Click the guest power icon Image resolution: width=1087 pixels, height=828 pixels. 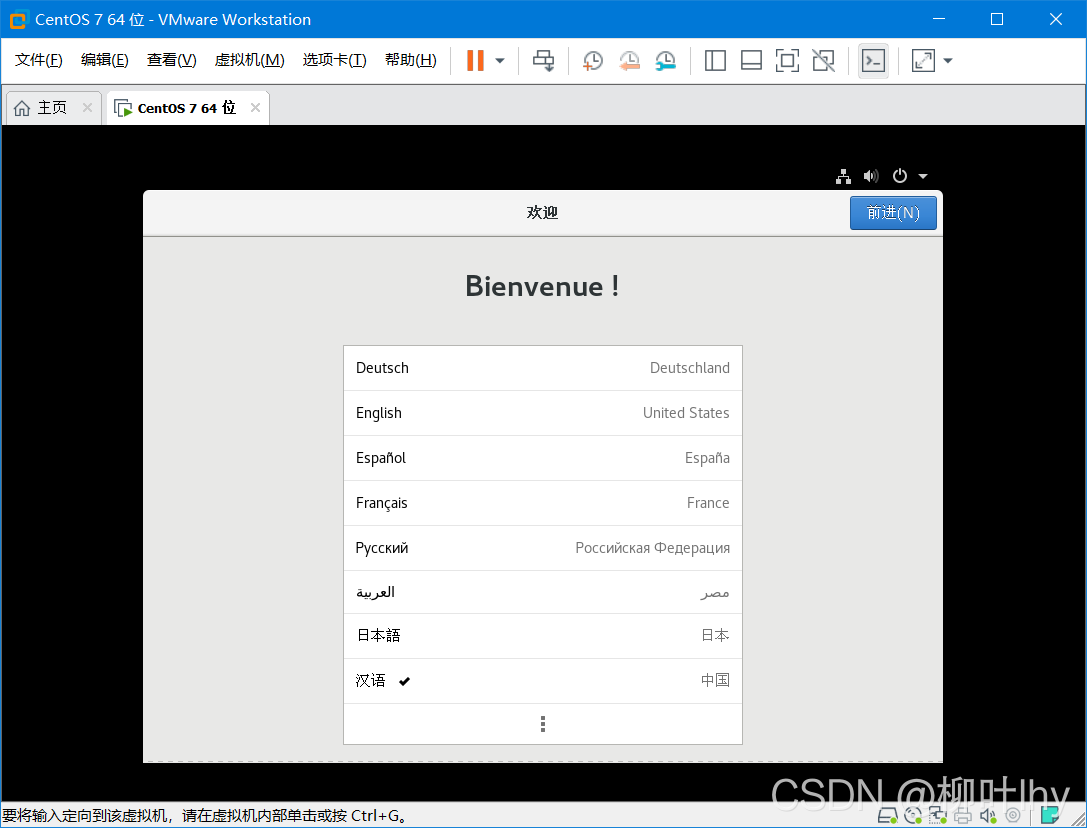coord(900,176)
